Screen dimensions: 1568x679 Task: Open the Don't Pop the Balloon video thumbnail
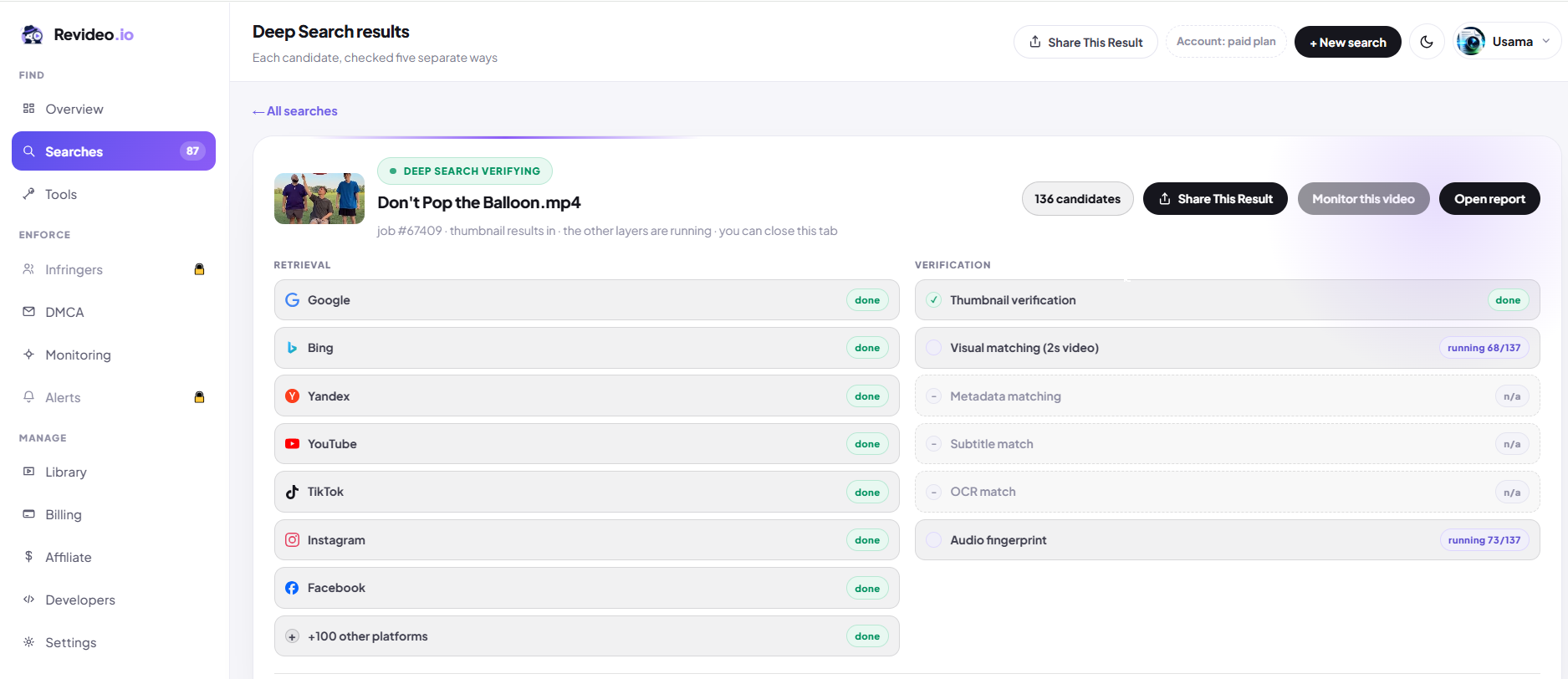point(319,198)
